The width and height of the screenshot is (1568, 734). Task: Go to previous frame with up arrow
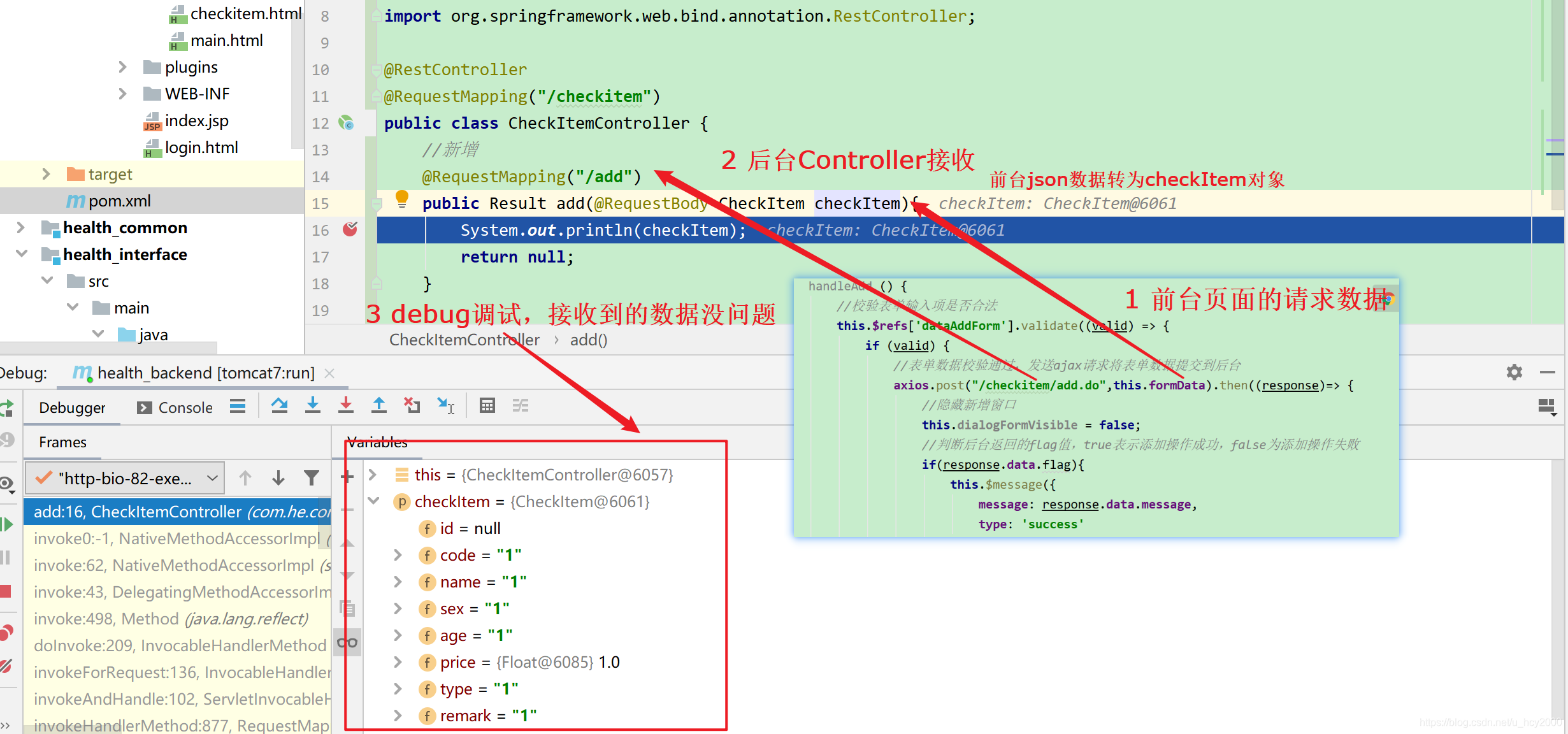click(245, 478)
